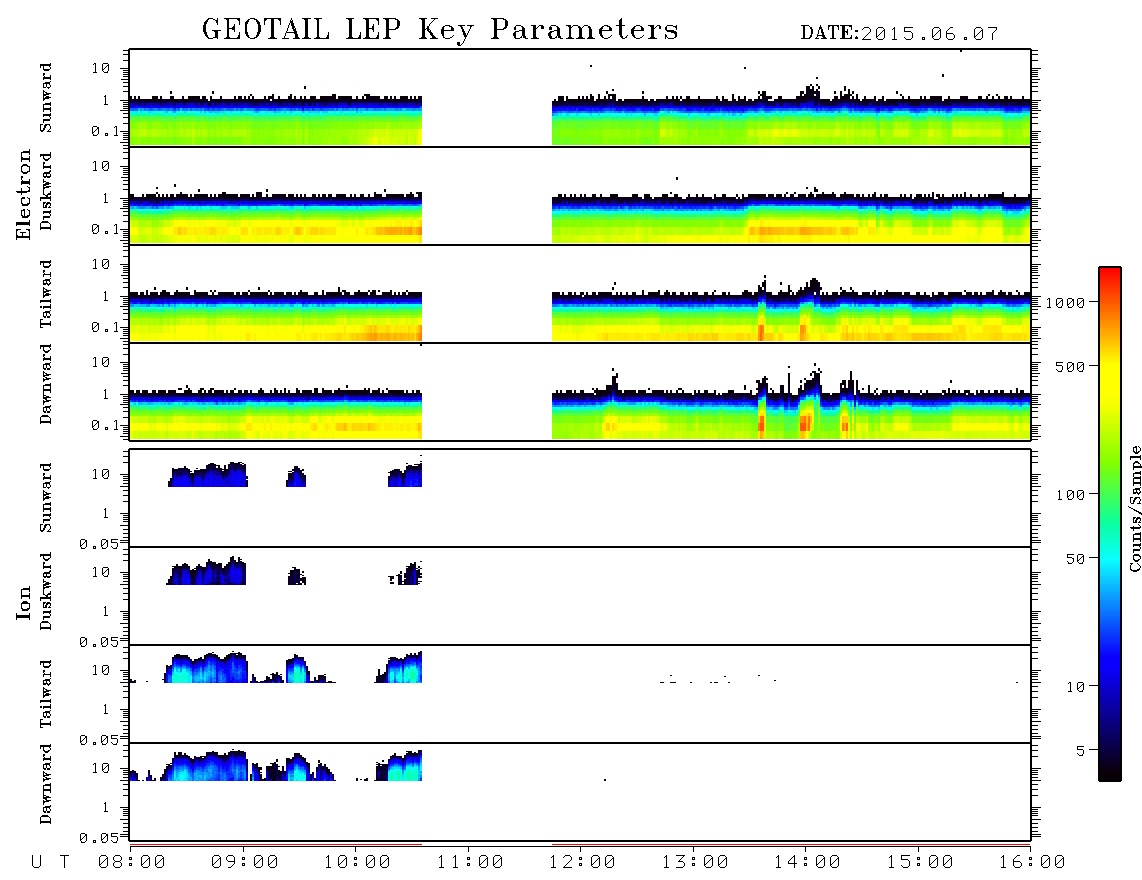Click the Electron Duskward spectrogram after 12:00
The width and height of the screenshot is (1142, 880).
click(x=791, y=219)
